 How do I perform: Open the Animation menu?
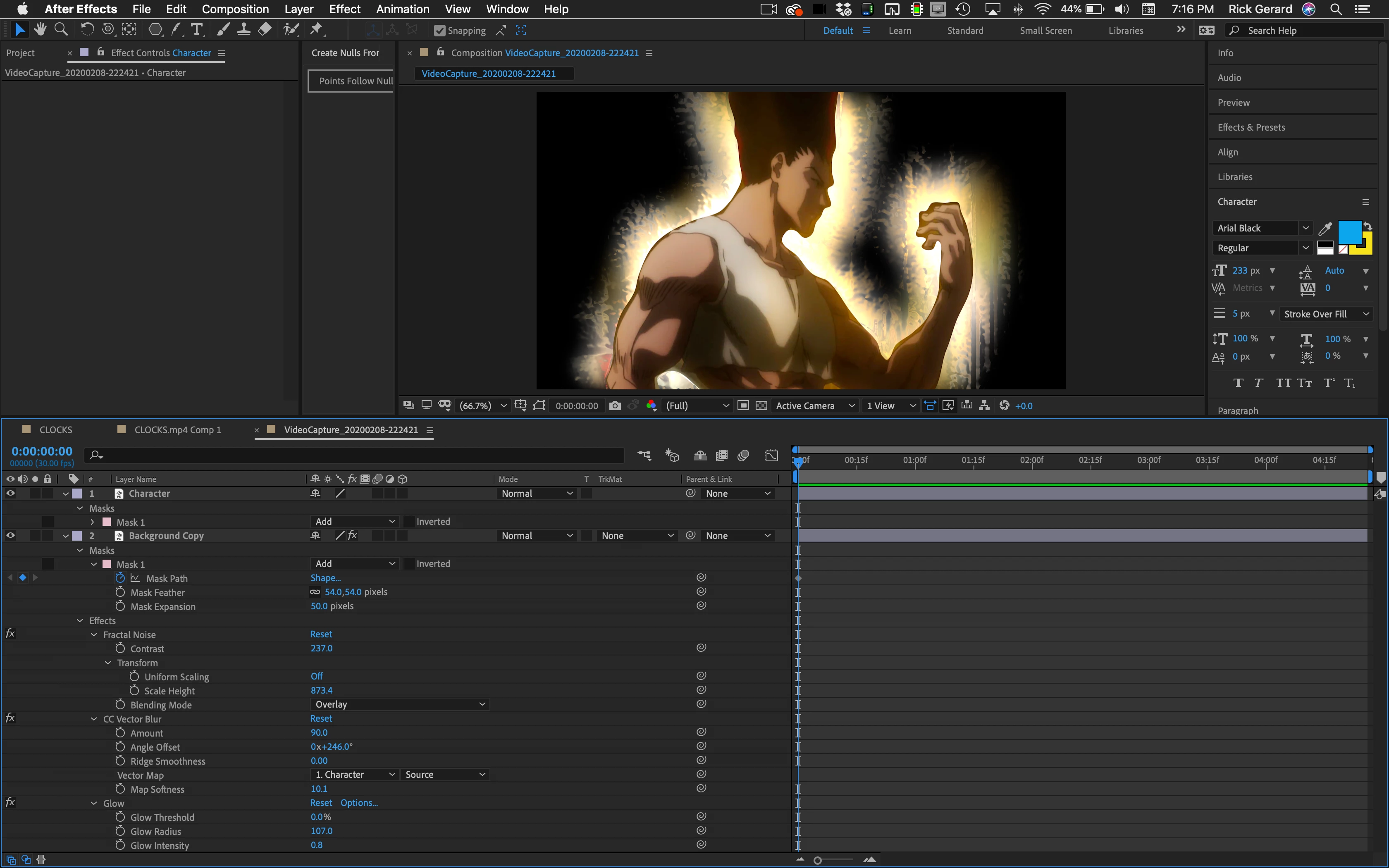(x=402, y=9)
